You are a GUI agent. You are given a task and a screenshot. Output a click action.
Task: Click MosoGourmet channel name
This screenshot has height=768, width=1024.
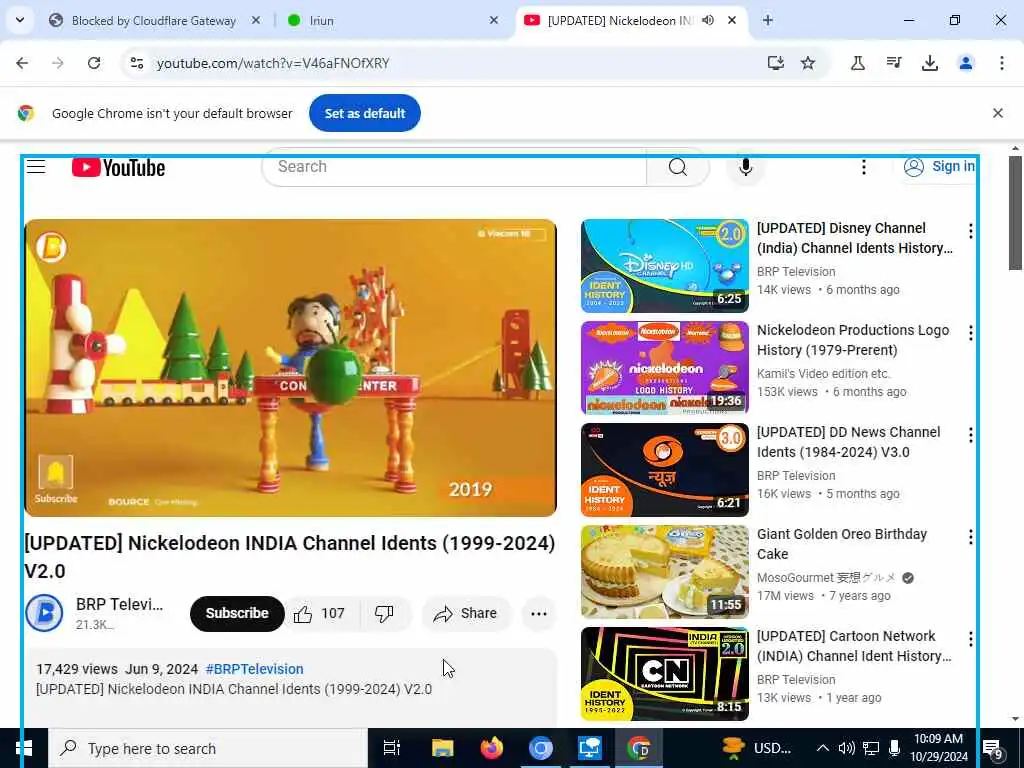pos(826,577)
